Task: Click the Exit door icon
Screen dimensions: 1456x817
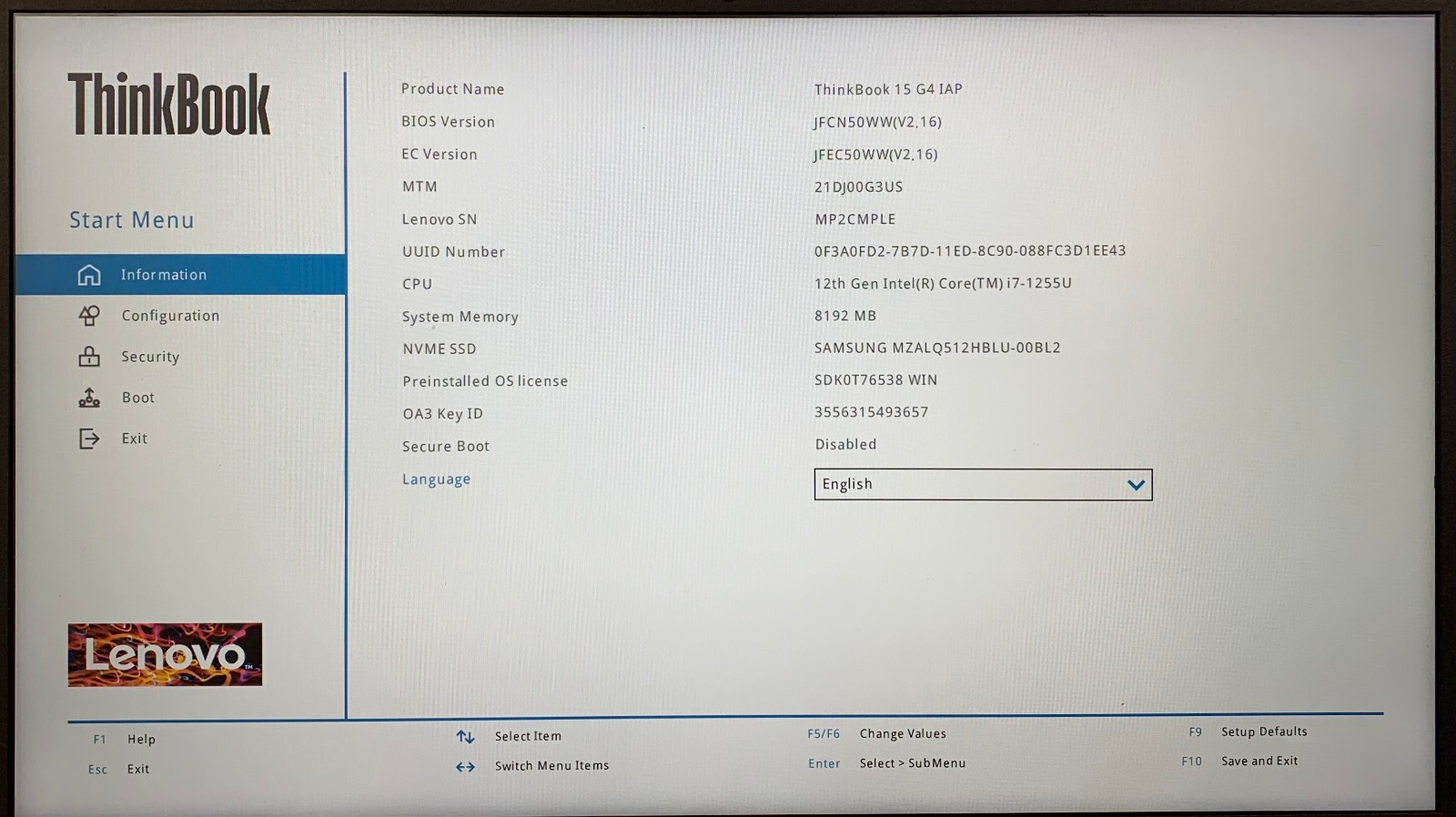Action: pos(89,439)
